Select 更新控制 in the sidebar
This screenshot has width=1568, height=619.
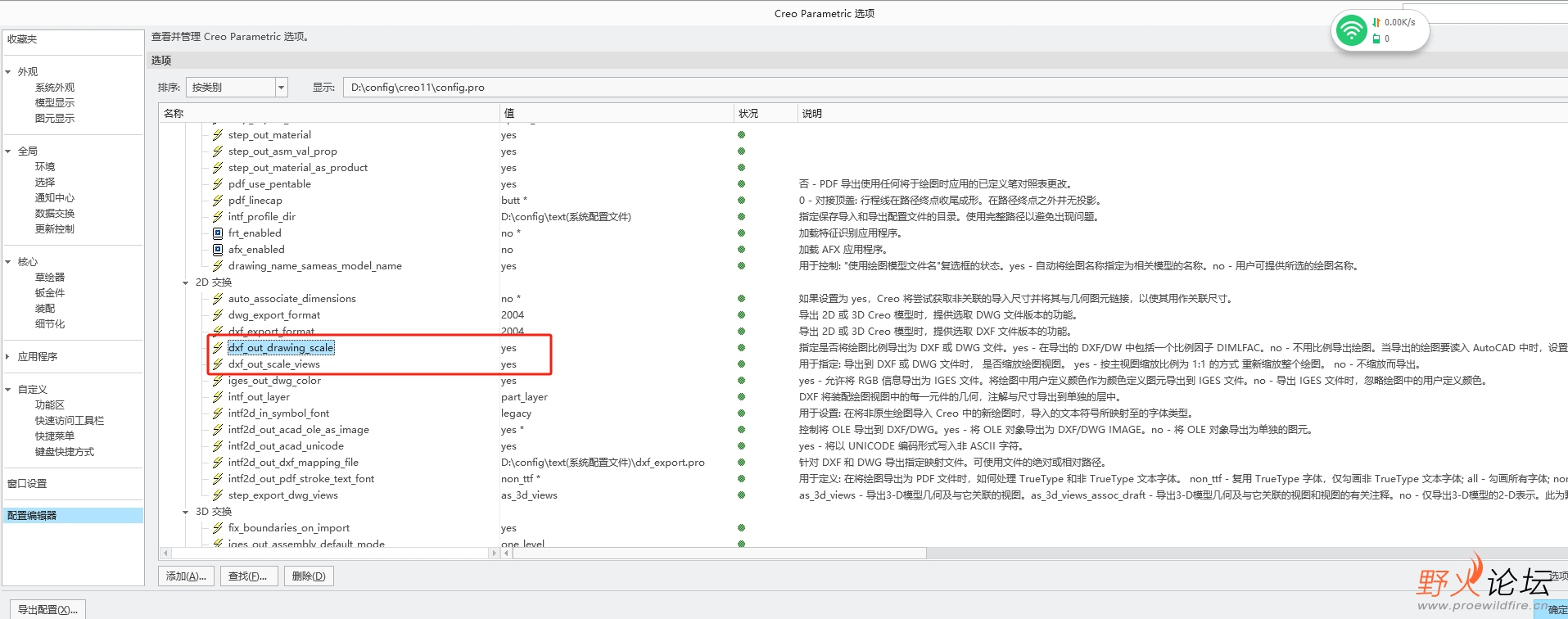[x=54, y=229]
